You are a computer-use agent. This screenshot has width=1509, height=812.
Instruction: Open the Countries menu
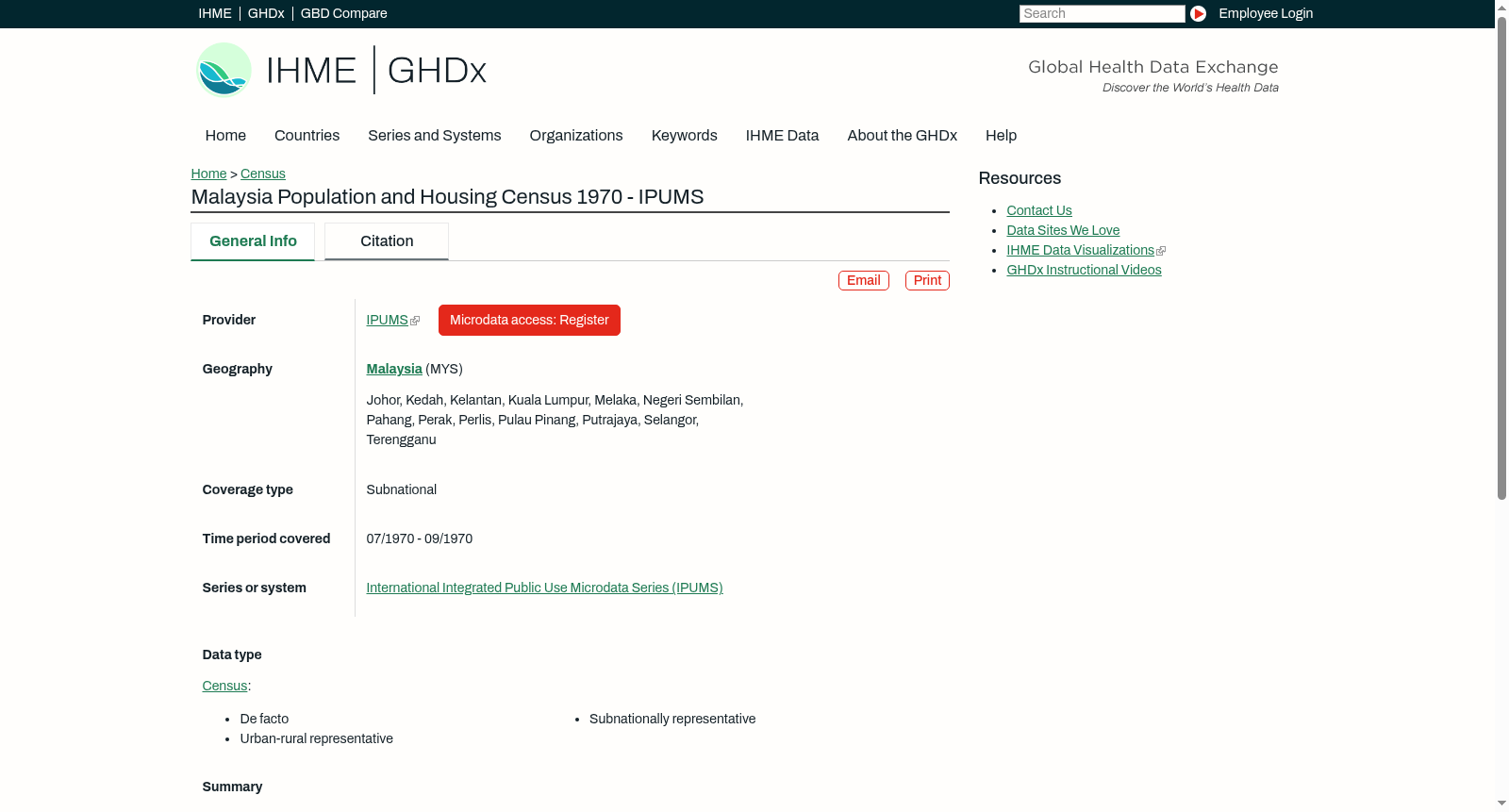coord(307,136)
